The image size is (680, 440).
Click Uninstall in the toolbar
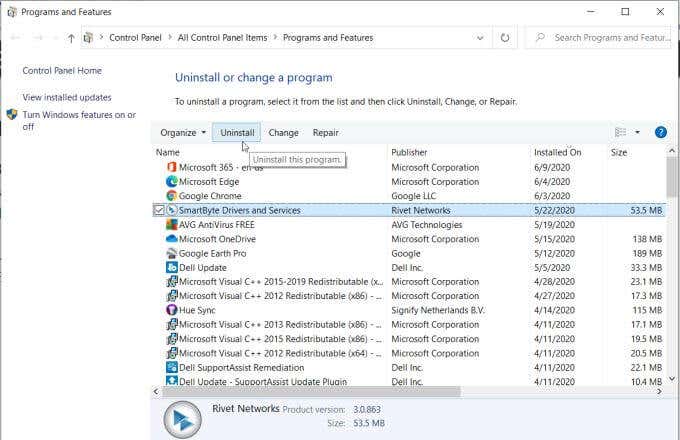pos(237,133)
